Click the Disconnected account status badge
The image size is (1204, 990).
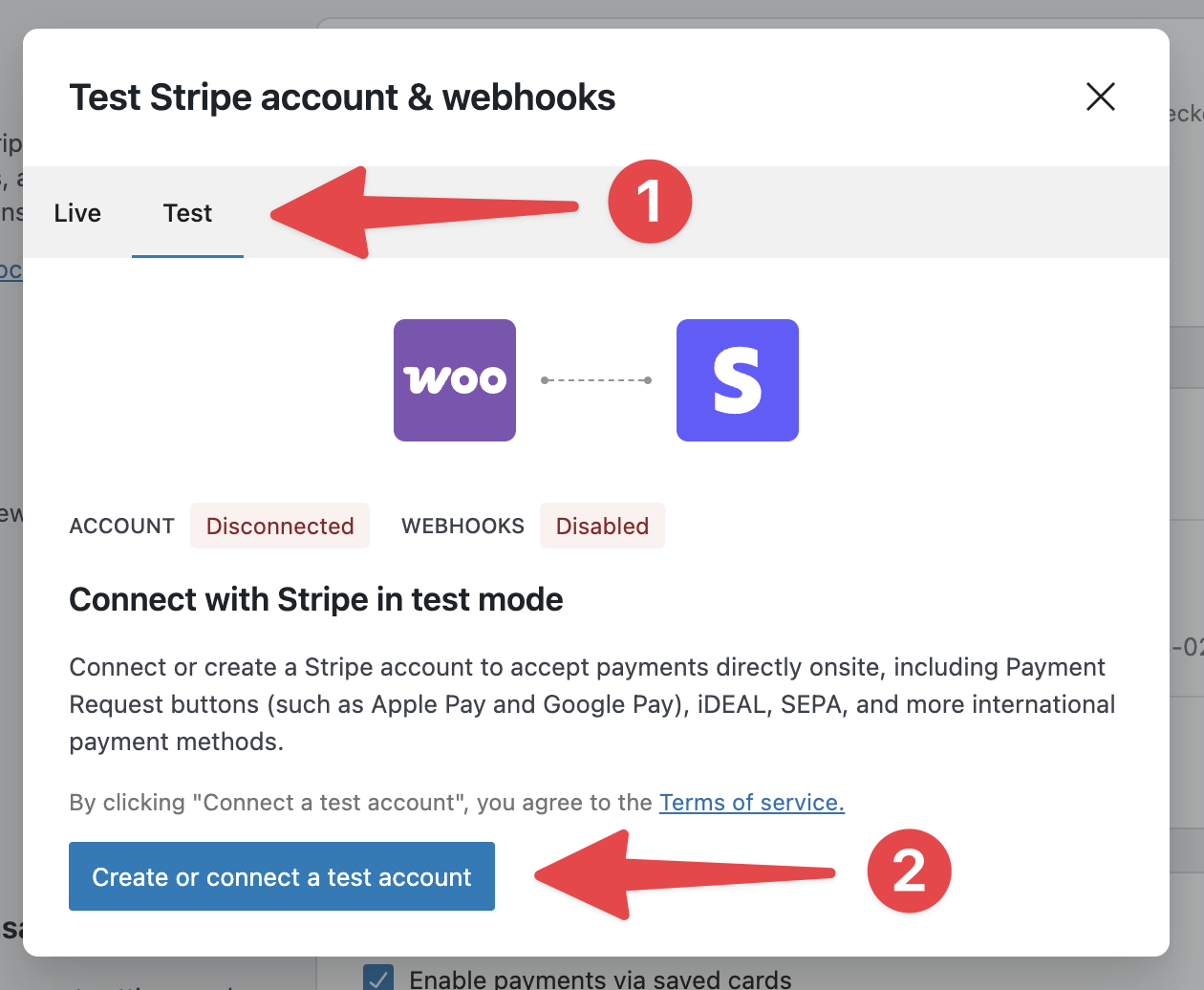pyautogui.click(x=280, y=526)
